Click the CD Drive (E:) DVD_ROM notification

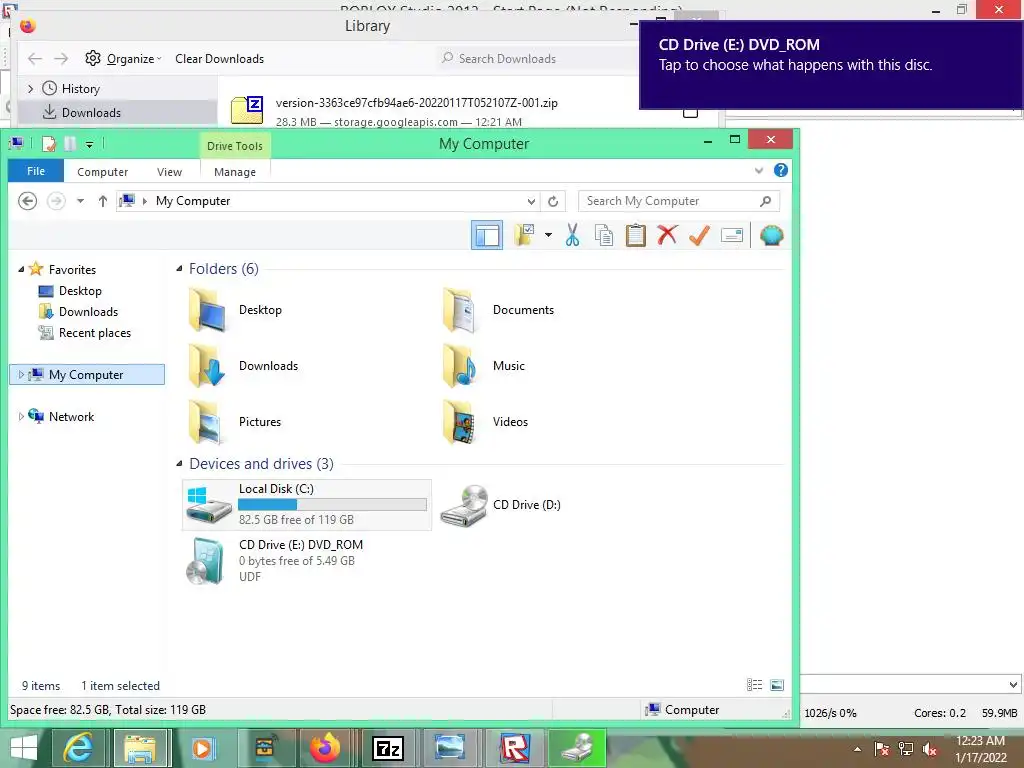[x=831, y=64]
